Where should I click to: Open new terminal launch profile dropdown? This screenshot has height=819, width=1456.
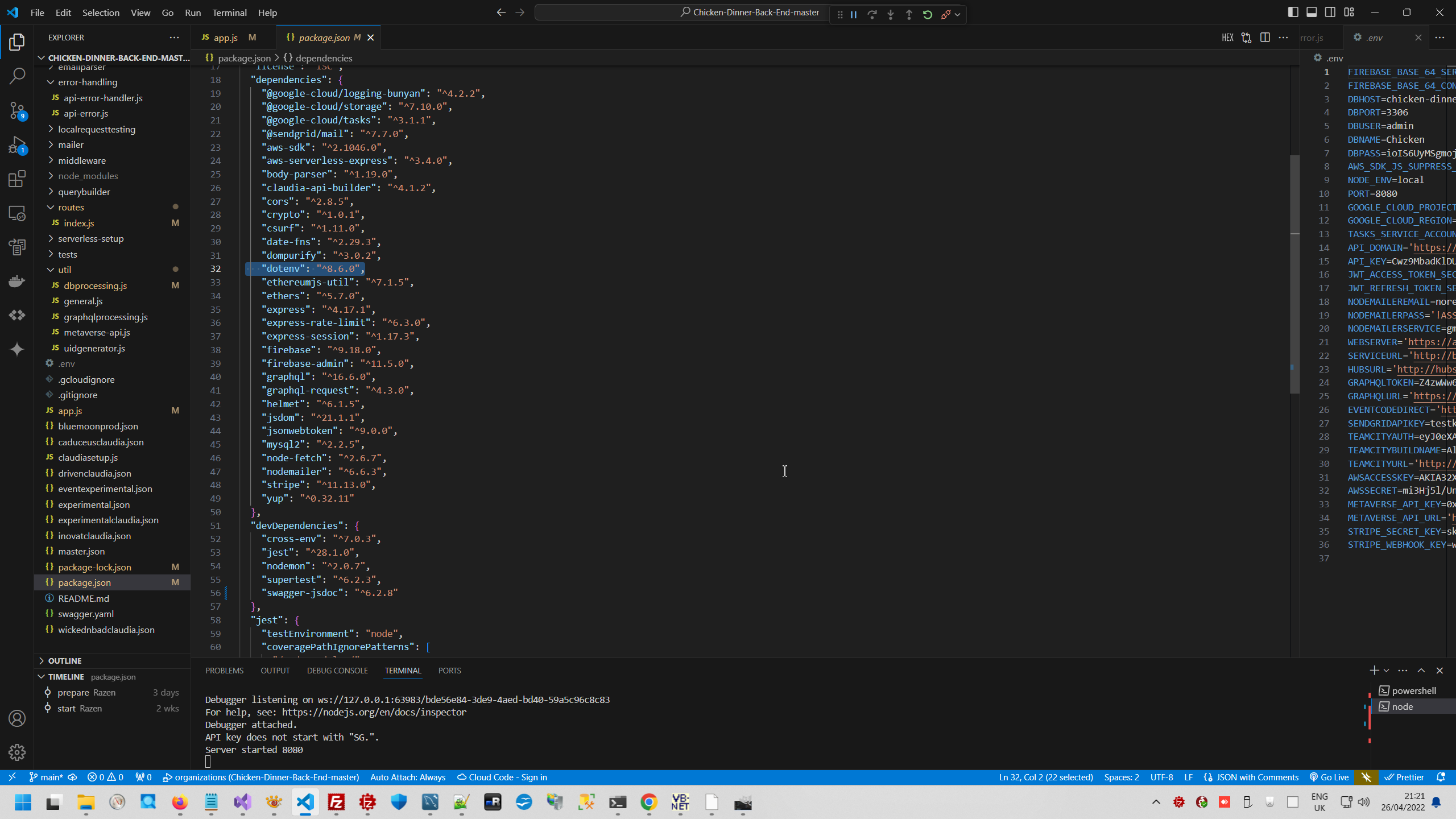point(1387,671)
